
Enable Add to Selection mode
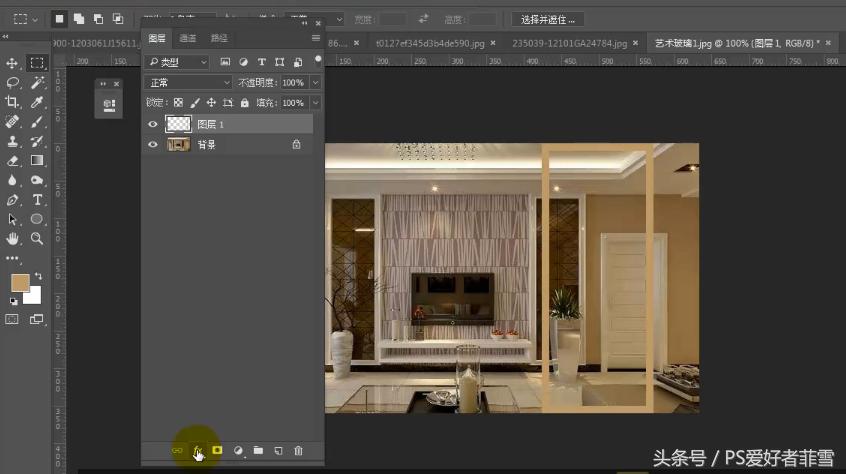pos(79,19)
